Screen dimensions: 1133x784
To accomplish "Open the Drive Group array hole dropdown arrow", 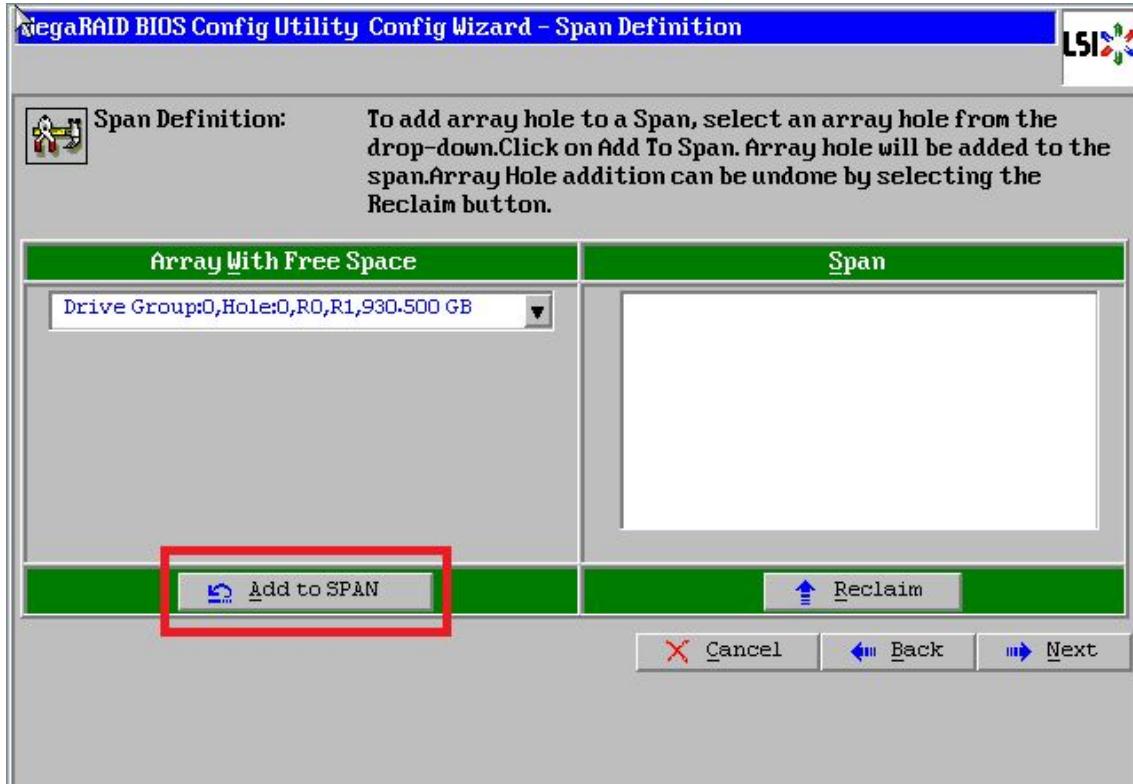I will (538, 311).
